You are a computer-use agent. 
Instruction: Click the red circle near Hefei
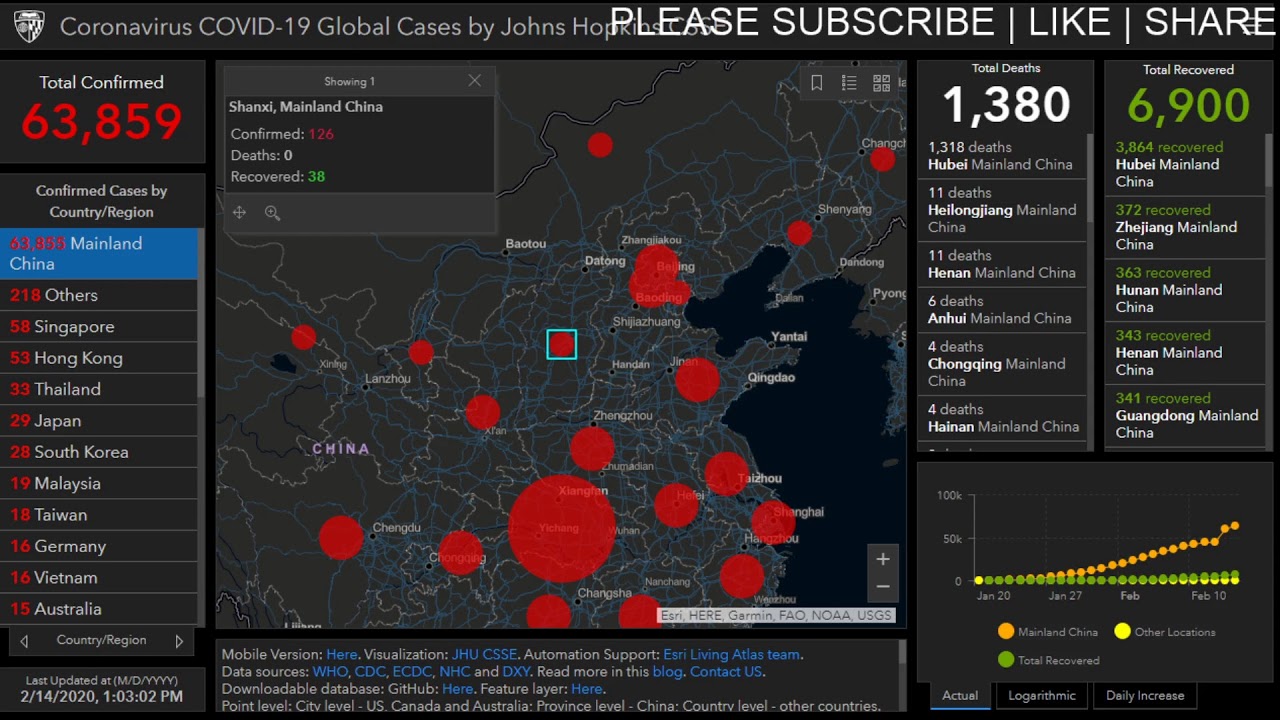click(676, 505)
